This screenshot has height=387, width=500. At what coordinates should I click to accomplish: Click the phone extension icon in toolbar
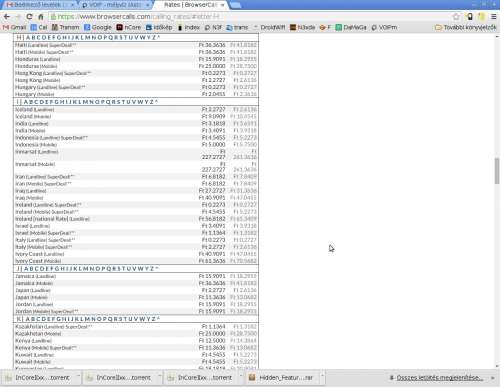coord(469,17)
